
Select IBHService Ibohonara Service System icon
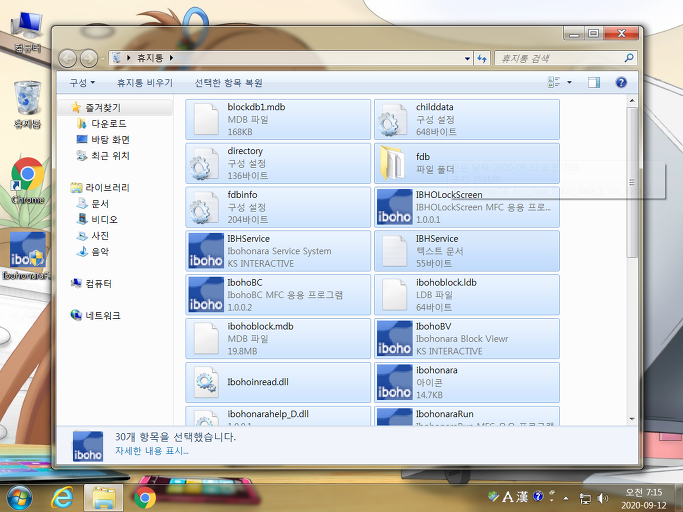click(206, 251)
